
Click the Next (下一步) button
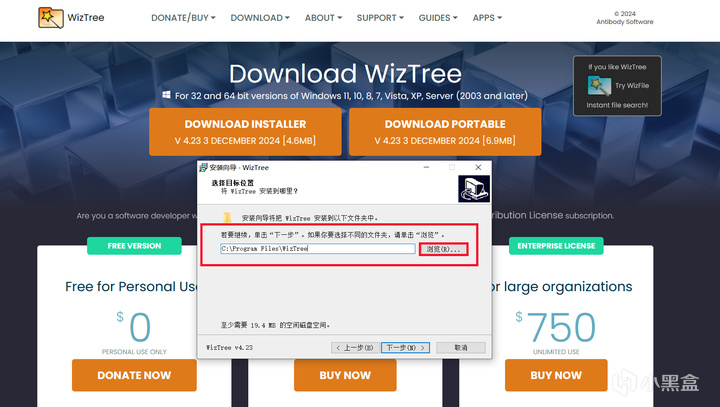pyautogui.click(x=405, y=348)
